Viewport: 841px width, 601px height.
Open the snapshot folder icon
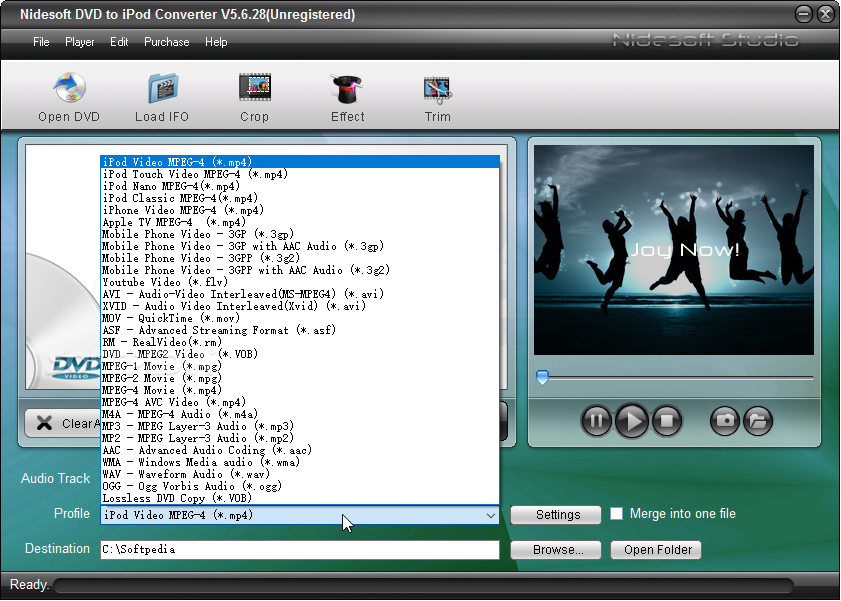point(757,420)
